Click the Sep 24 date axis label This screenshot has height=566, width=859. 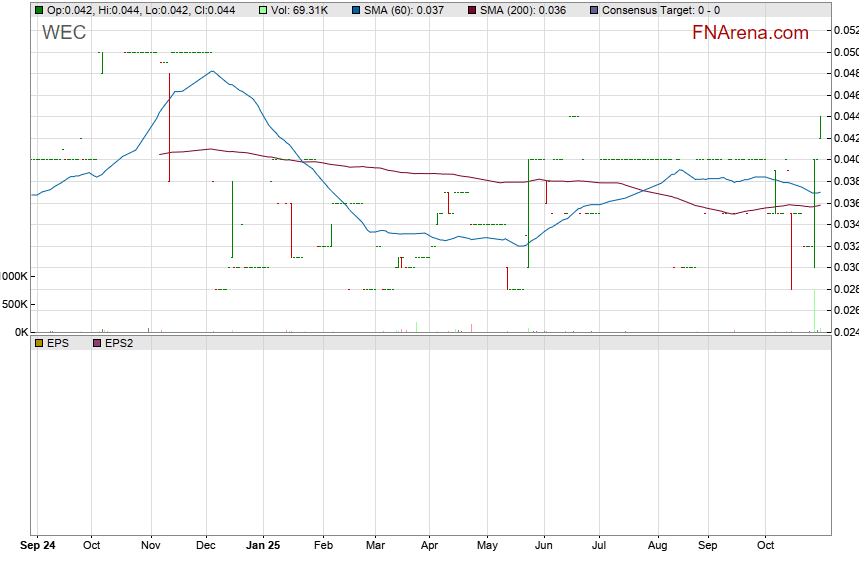click(38, 547)
